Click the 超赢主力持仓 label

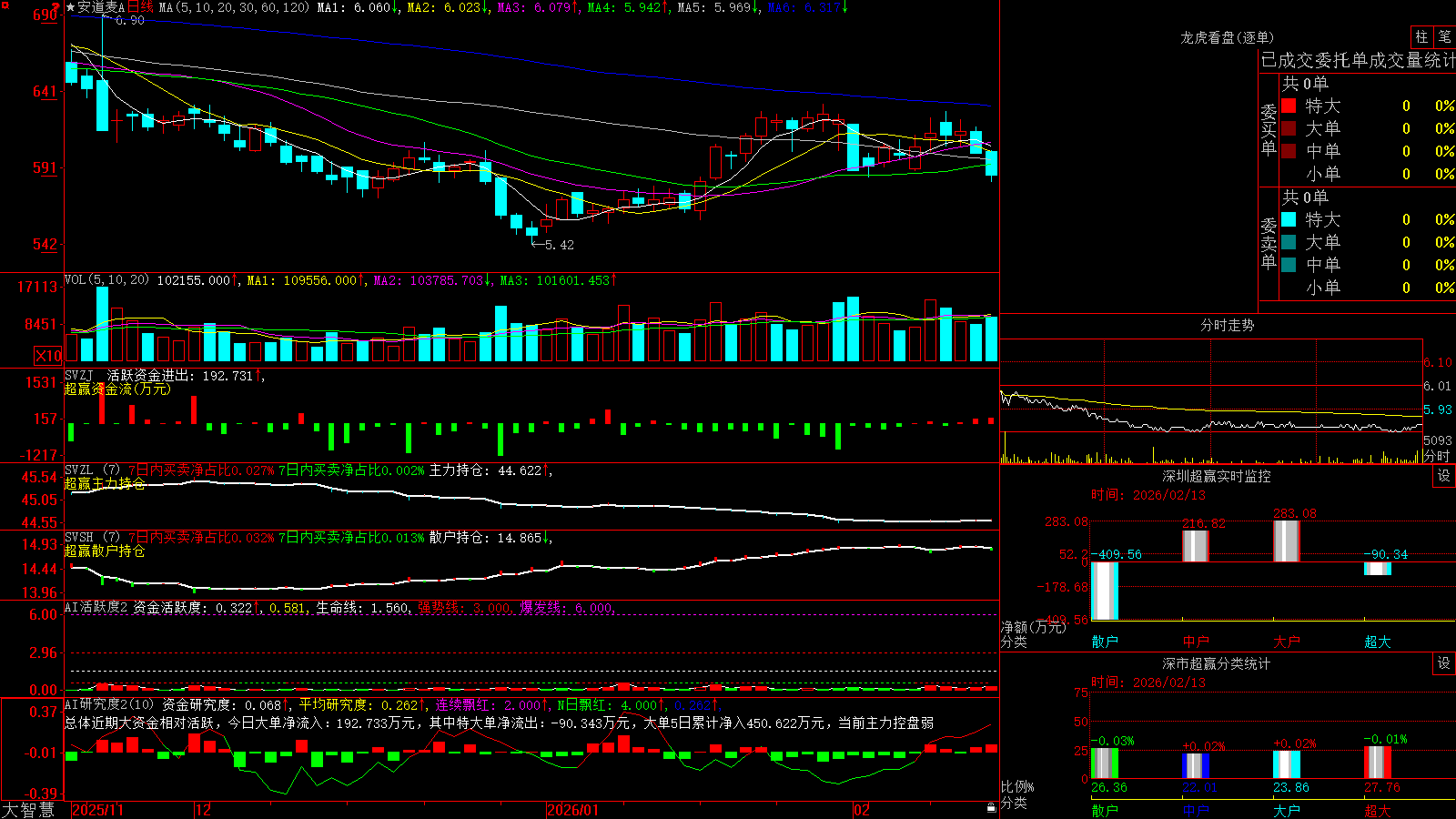coord(105,483)
